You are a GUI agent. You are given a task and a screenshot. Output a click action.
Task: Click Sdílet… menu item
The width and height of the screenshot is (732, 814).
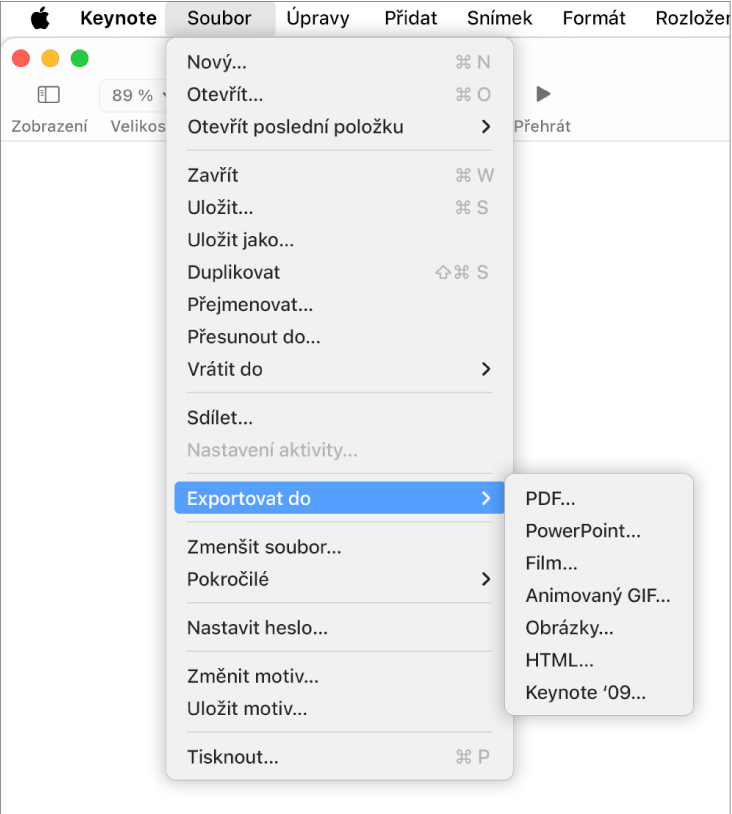click(x=339, y=417)
